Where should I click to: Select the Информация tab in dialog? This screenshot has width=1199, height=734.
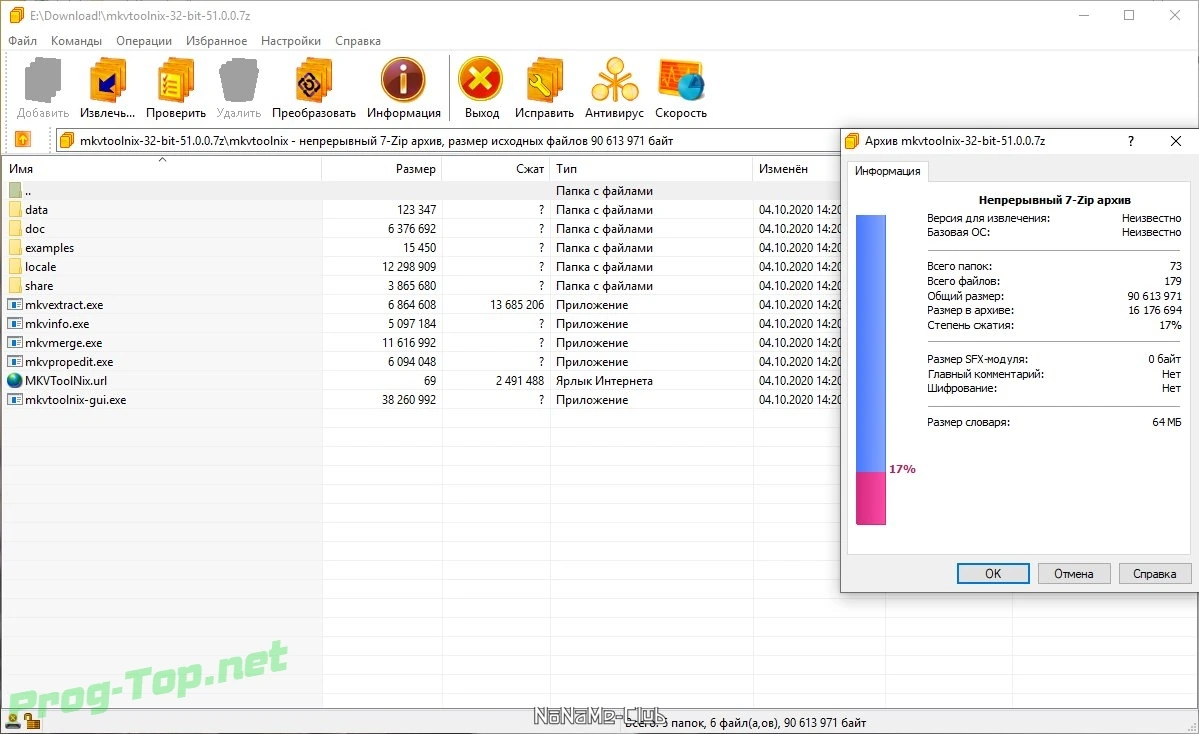[887, 171]
